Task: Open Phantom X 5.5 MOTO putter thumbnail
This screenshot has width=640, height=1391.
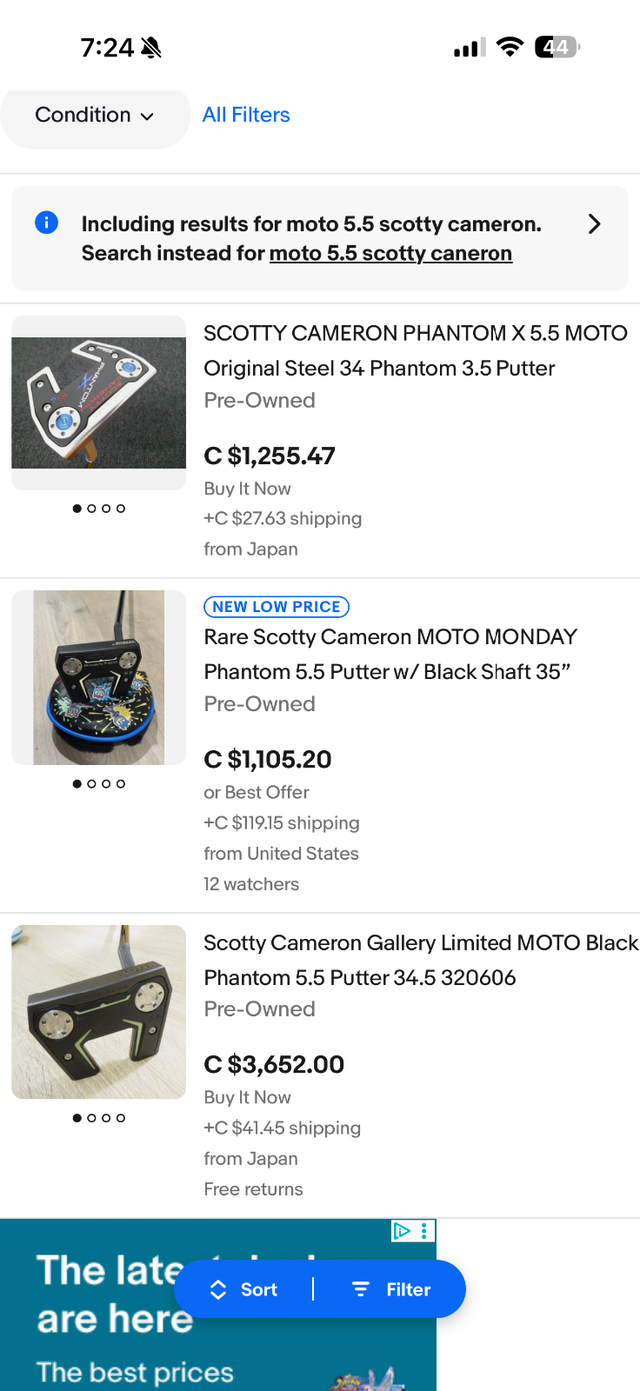Action: tap(99, 403)
